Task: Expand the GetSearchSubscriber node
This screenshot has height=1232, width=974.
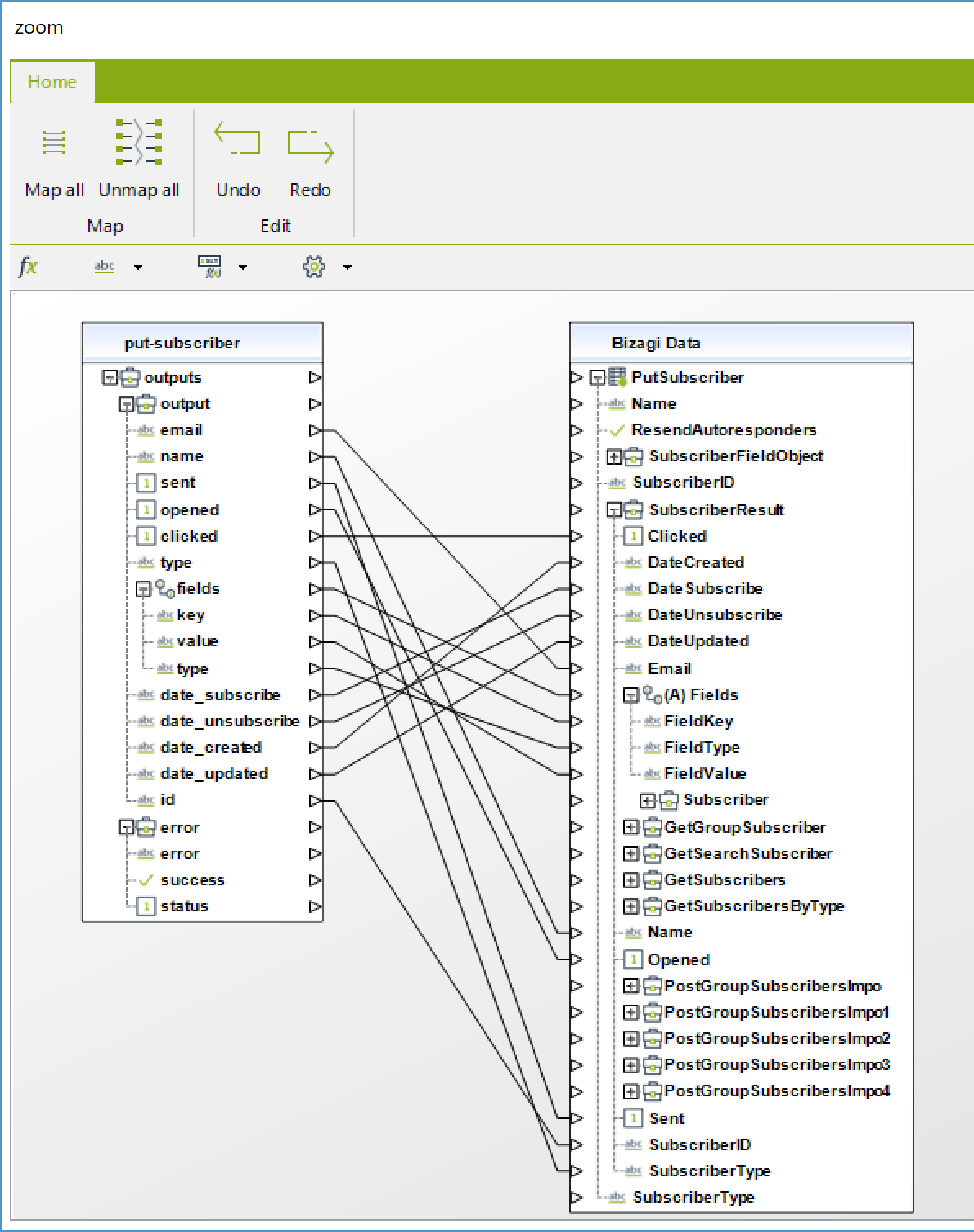Action: coord(631,854)
